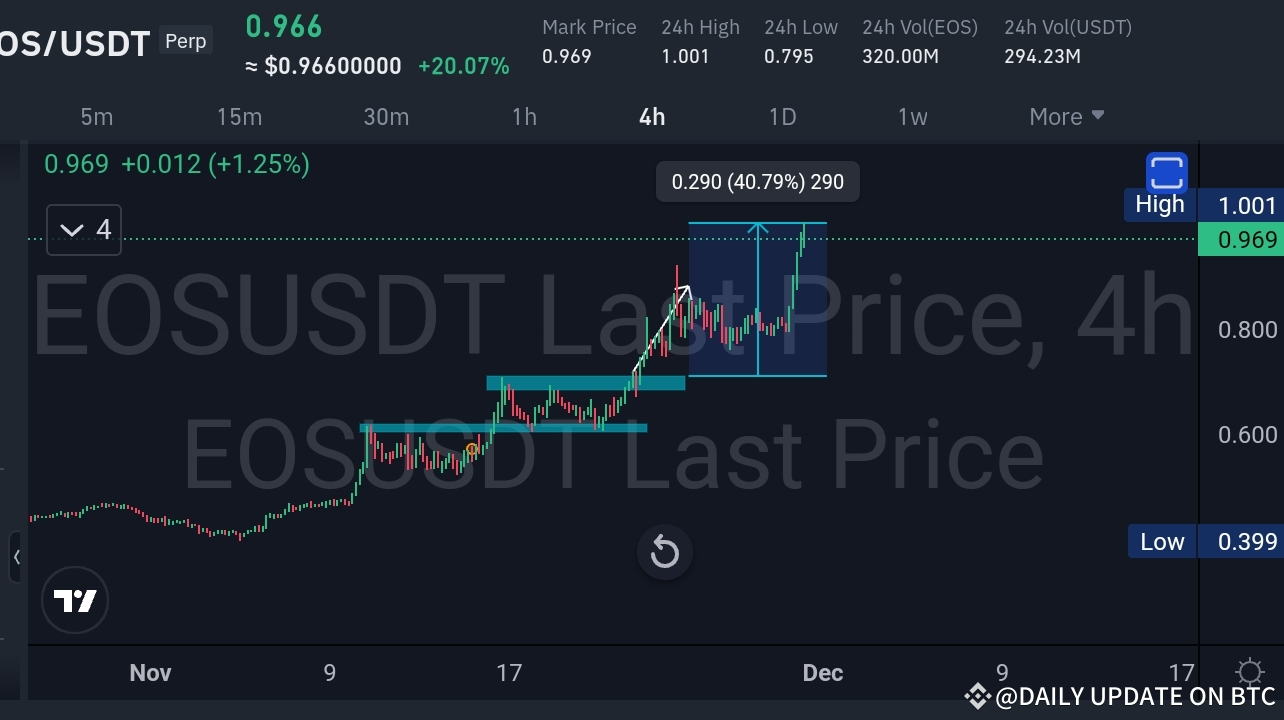
Task: Click the Perp badge next to the pair name
Action: pos(185,41)
